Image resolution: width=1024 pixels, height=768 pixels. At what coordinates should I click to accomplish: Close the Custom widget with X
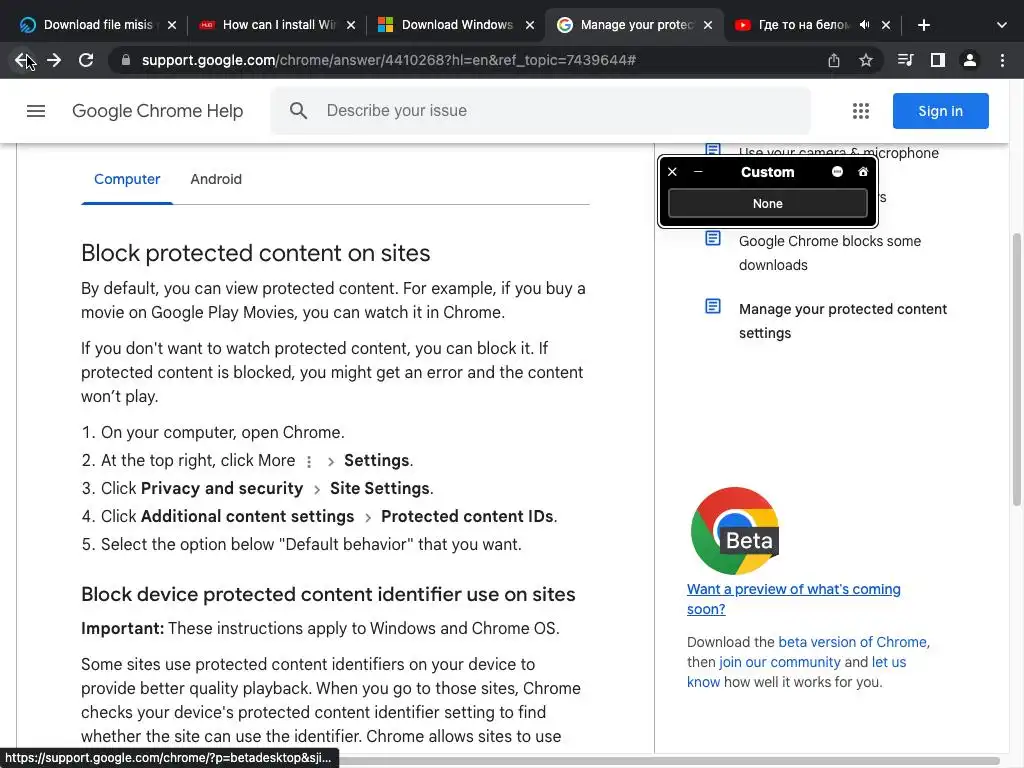click(672, 172)
